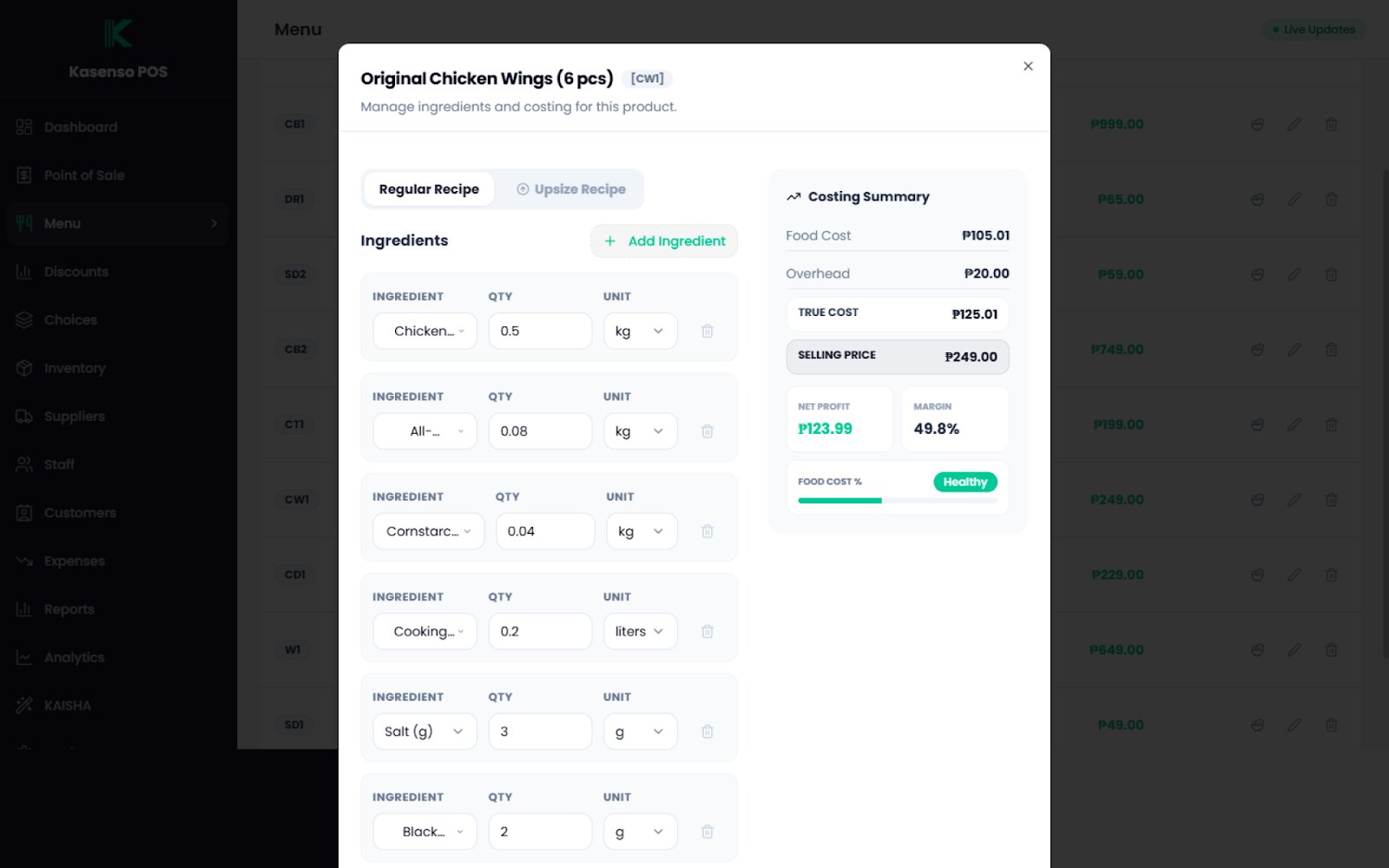The height and width of the screenshot is (868, 1389).
Task: Switch to the Upsize Recipe tab
Action: click(570, 189)
